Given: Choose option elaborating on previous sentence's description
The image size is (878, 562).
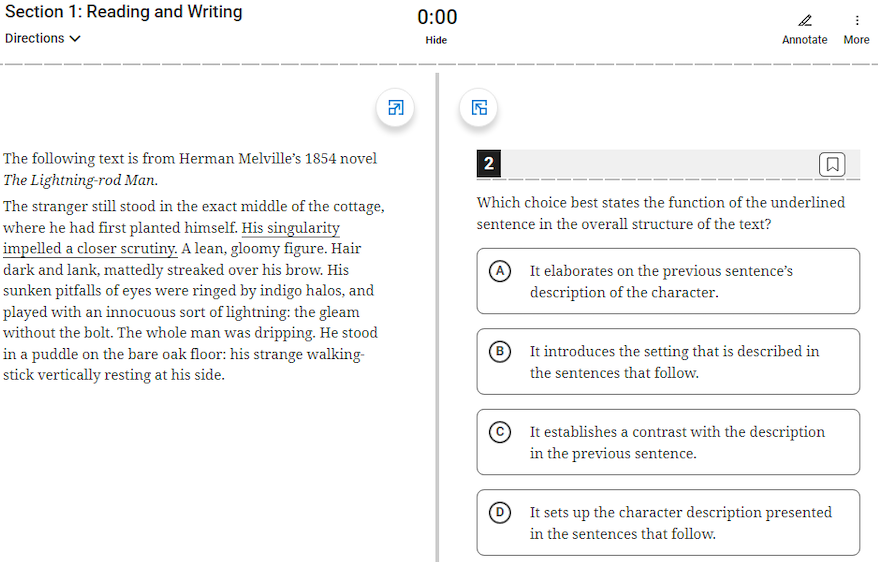Looking at the screenshot, I should 661,281.
